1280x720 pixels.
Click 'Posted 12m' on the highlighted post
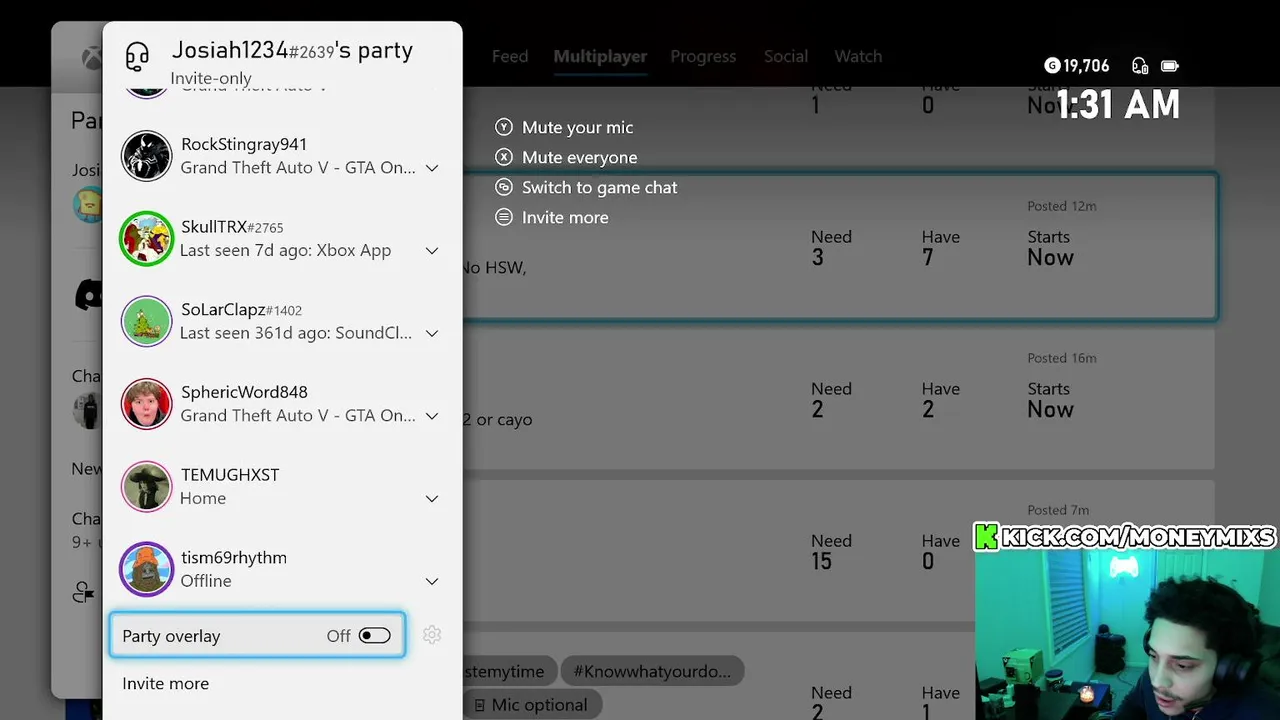click(x=1062, y=206)
